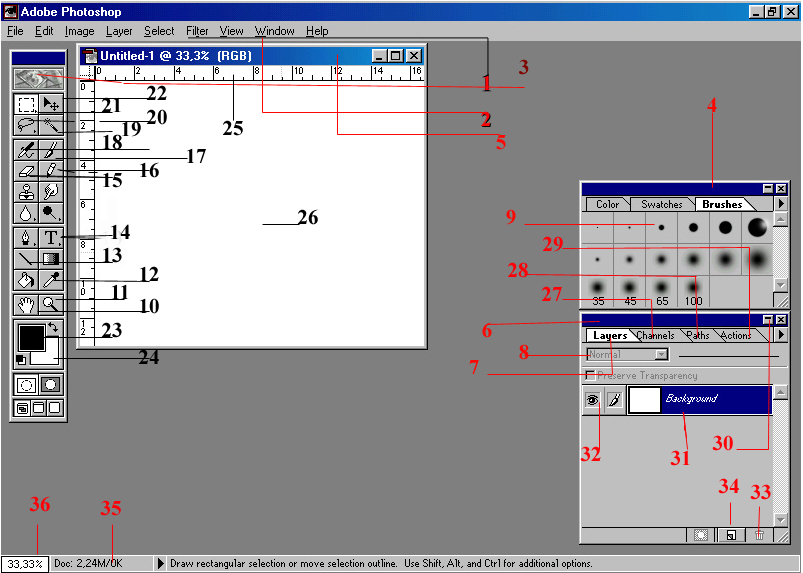Open the Layer menu
The width and height of the screenshot is (803, 573).
119,31
